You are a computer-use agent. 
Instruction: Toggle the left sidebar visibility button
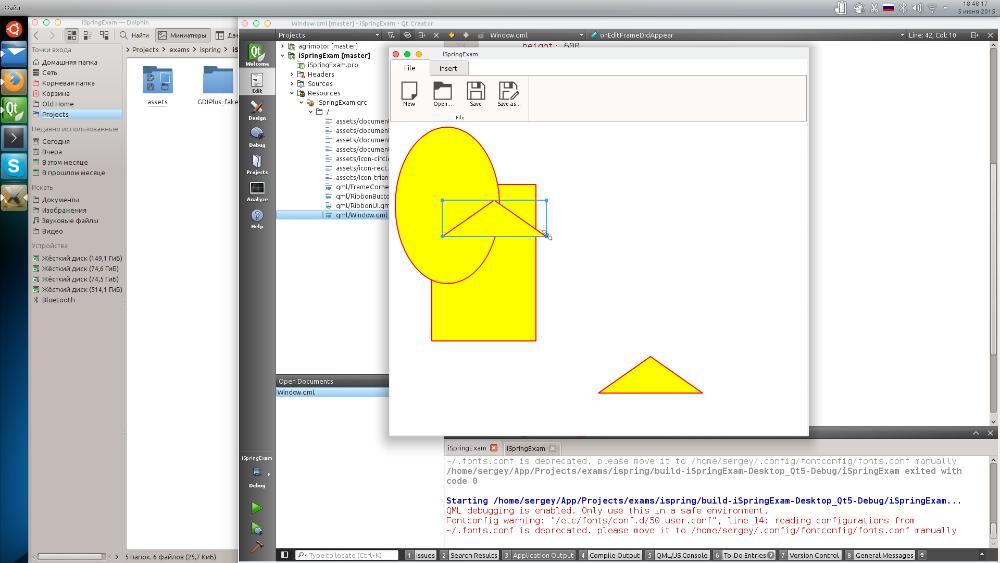pyautogui.click(x=285, y=555)
